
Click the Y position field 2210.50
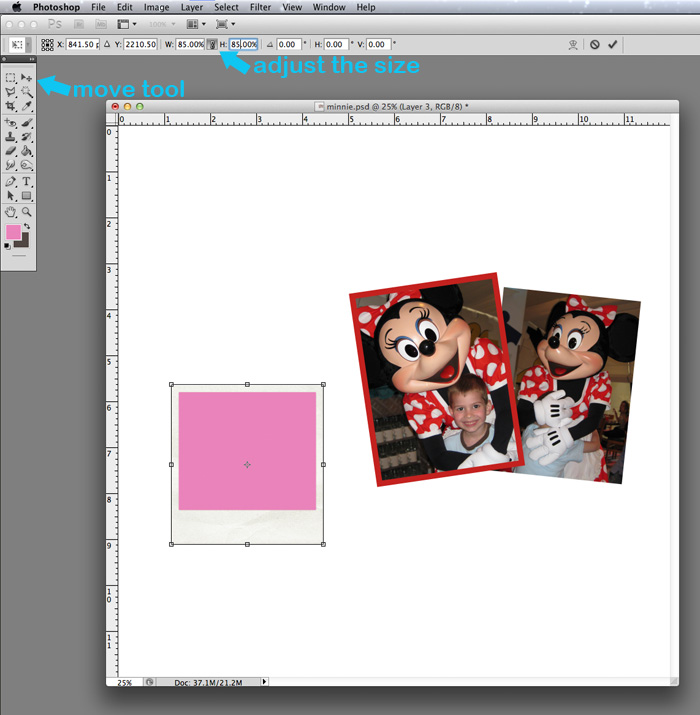pos(140,44)
